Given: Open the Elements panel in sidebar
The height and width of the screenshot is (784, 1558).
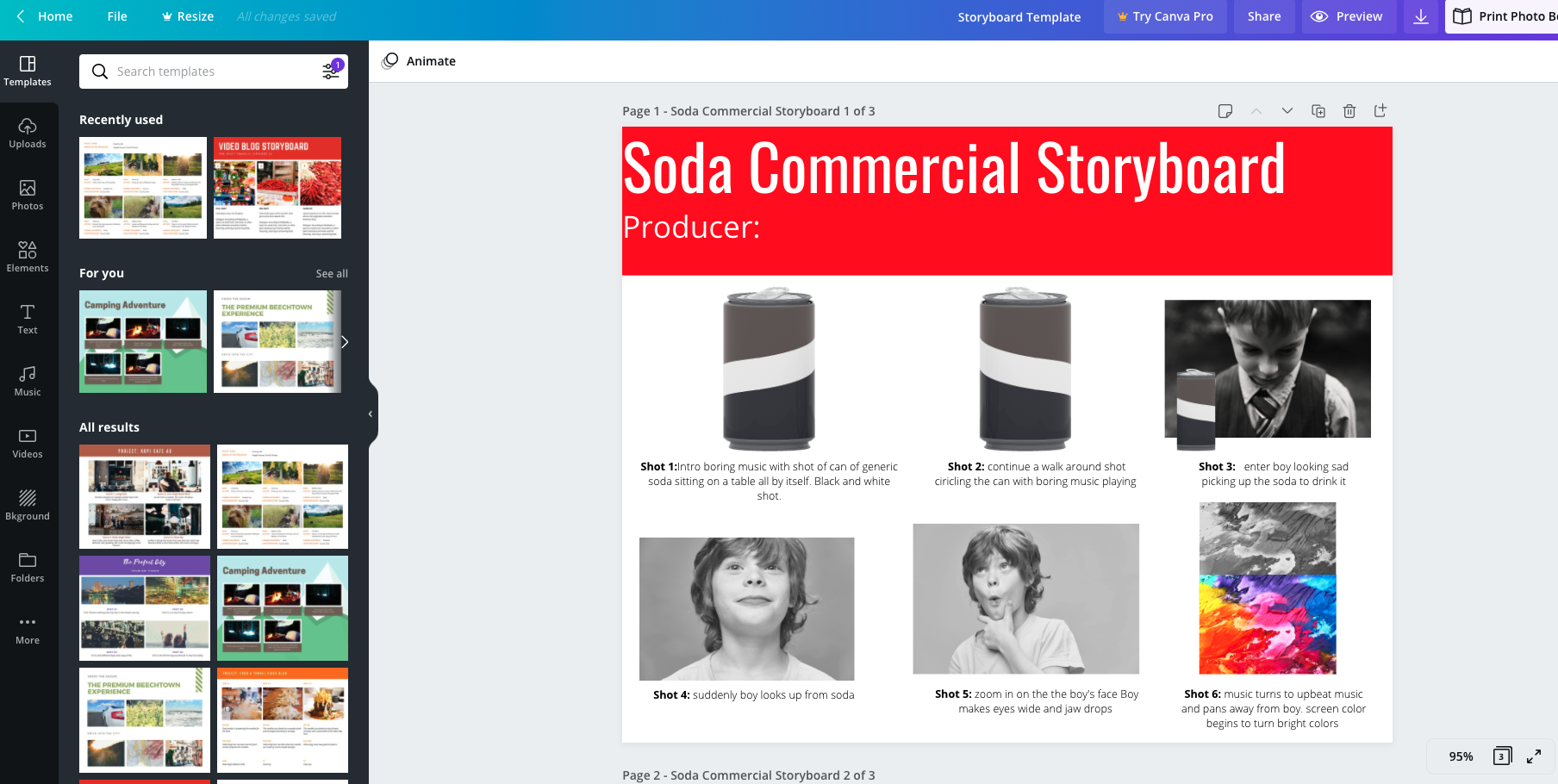Looking at the screenshot, I should 28,256.
